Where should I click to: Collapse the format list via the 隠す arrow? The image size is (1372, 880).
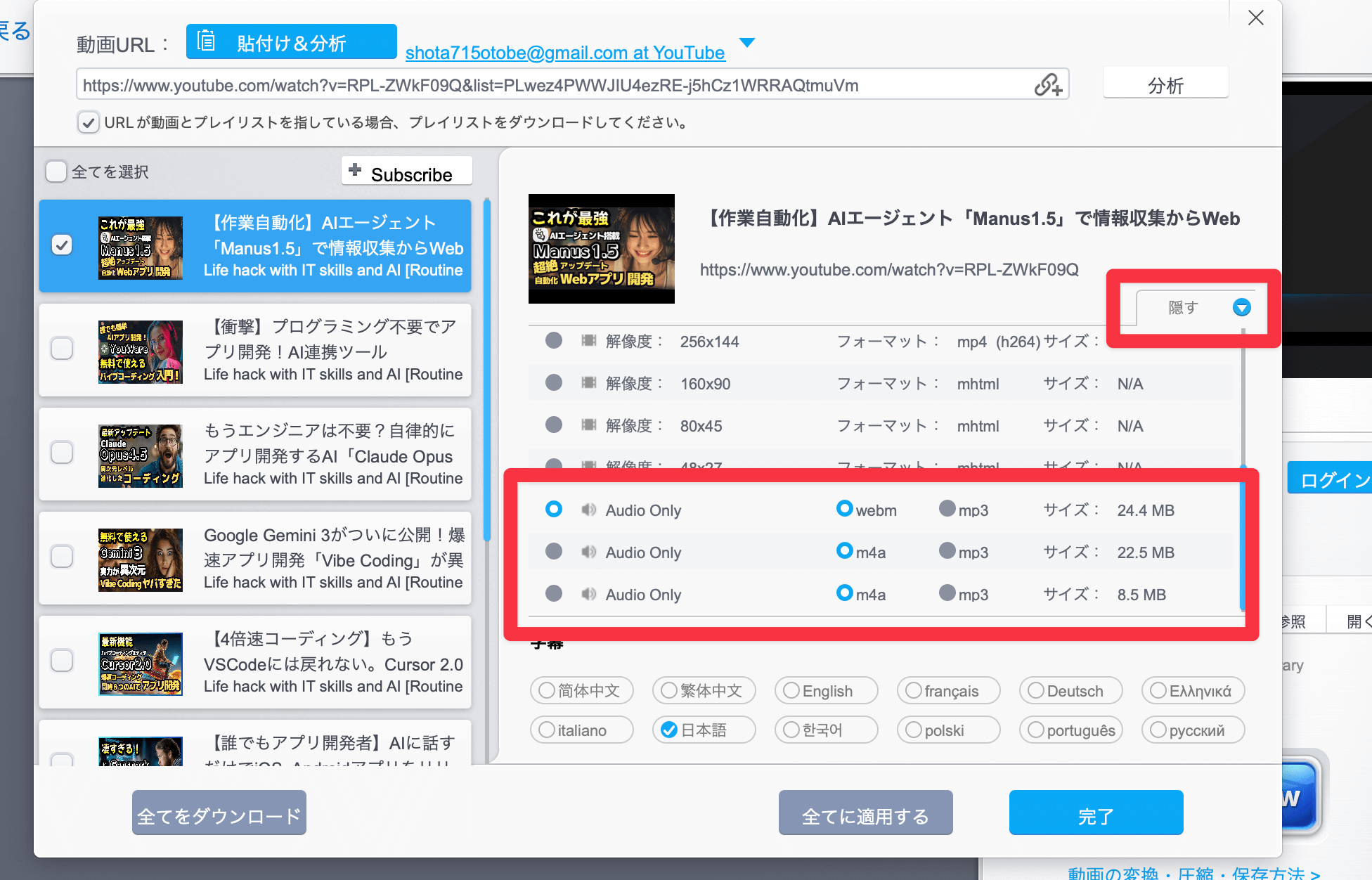(1241, 308)
